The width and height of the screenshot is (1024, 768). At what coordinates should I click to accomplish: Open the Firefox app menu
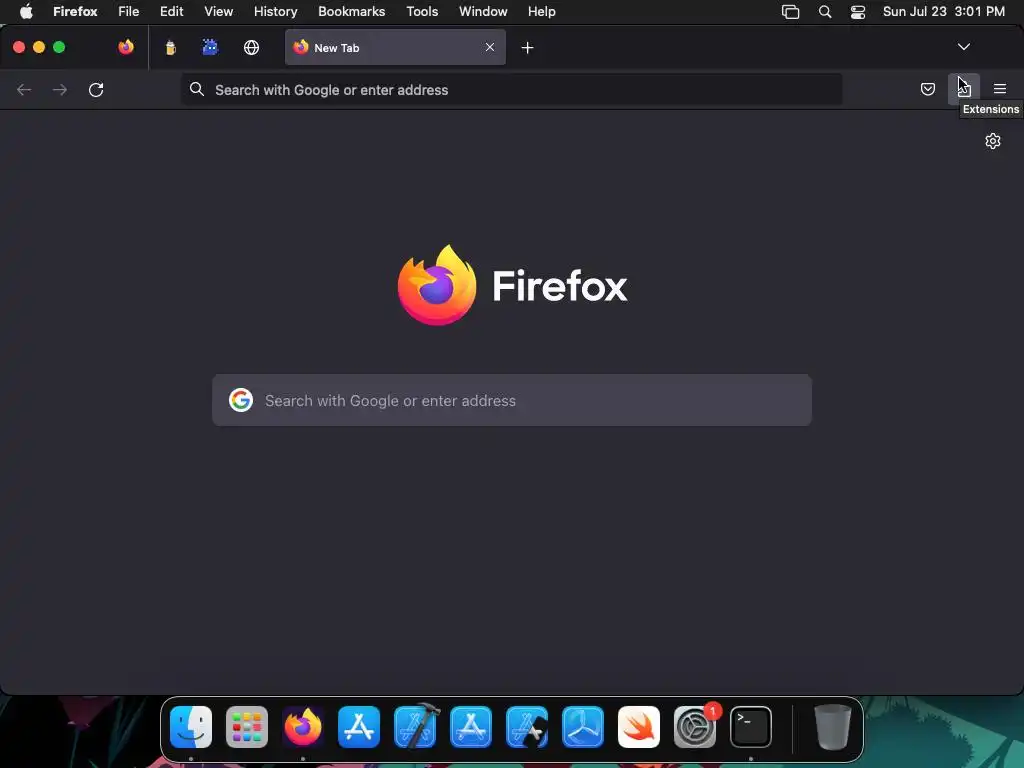tap(75, 12)
